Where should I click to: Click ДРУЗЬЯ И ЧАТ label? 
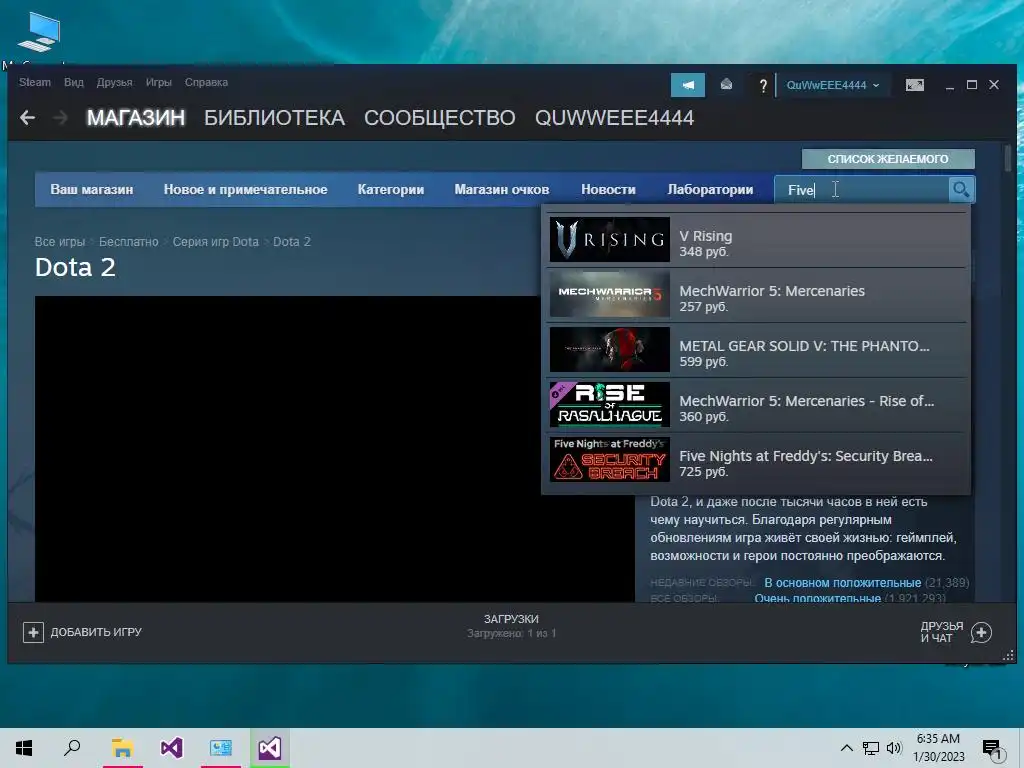(x=942, y=632)
